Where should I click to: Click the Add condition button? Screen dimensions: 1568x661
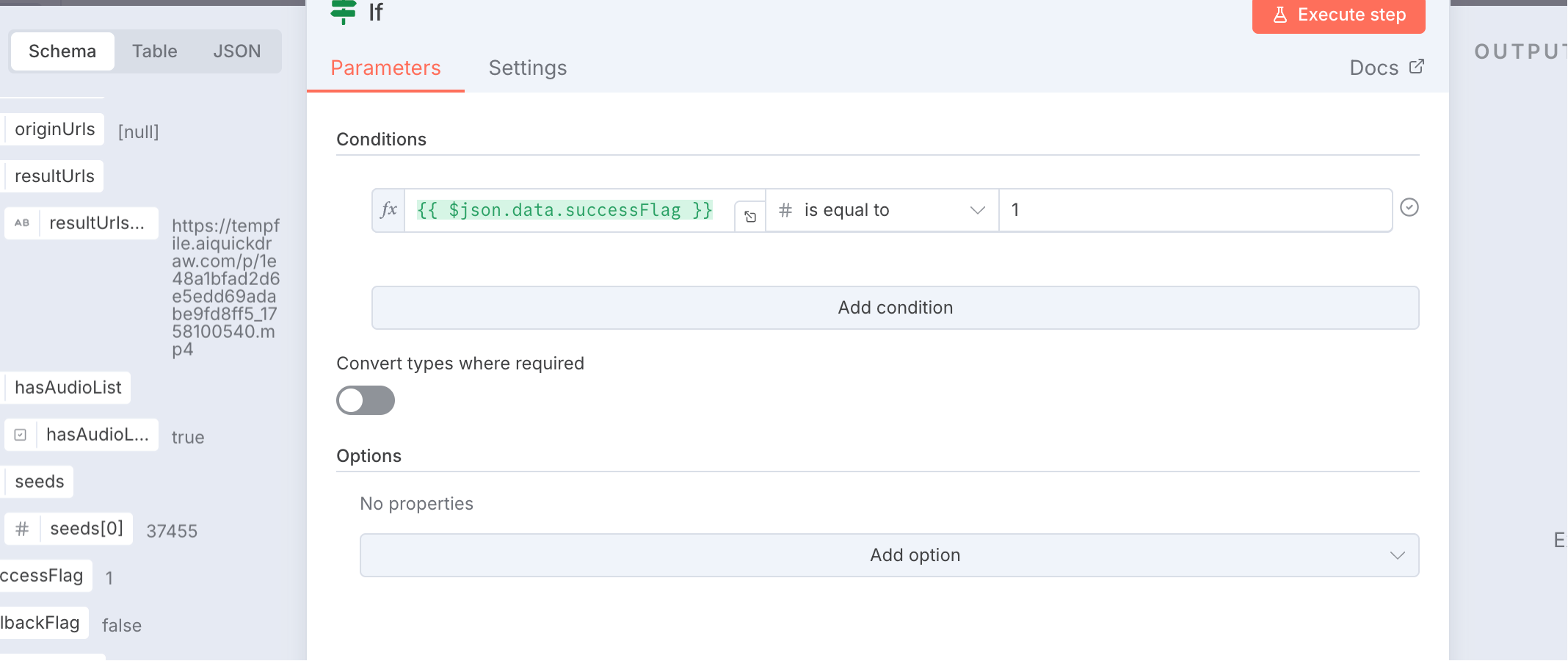point(895,308)
